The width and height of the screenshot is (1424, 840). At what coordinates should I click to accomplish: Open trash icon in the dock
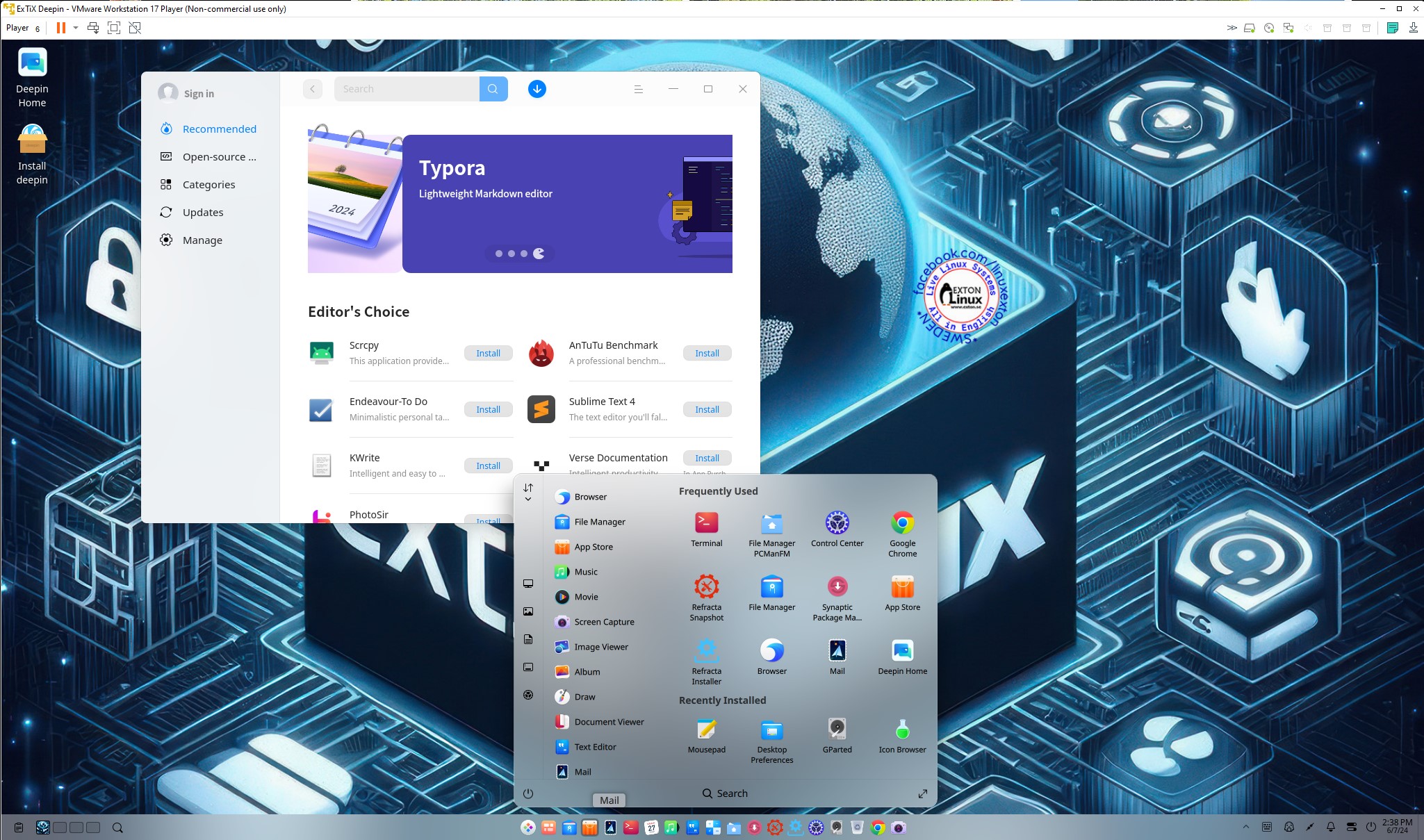tap(857, 827)
